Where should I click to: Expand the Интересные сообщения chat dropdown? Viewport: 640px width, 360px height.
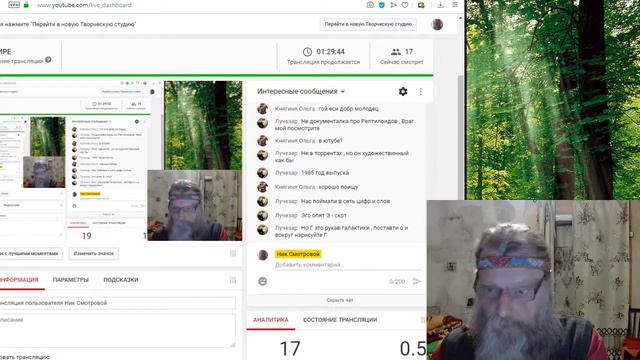coord(301,91)
